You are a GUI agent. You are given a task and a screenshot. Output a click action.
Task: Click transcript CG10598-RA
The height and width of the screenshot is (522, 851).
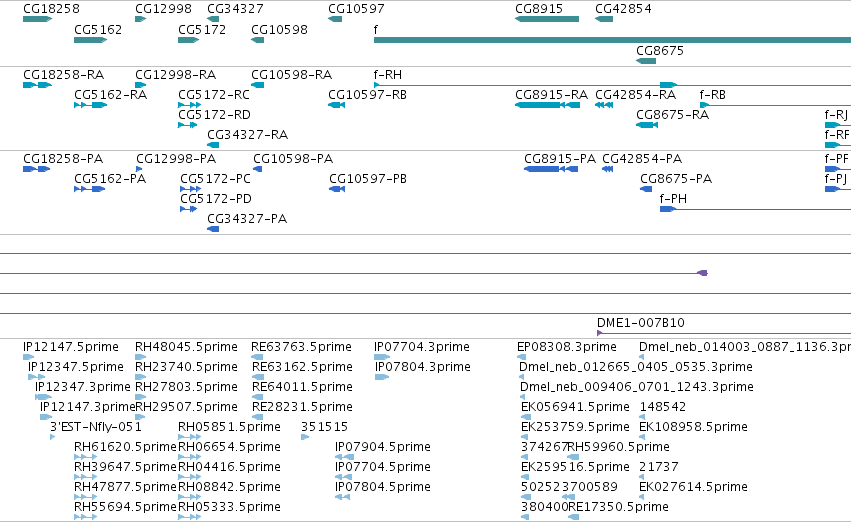(291, 74)
